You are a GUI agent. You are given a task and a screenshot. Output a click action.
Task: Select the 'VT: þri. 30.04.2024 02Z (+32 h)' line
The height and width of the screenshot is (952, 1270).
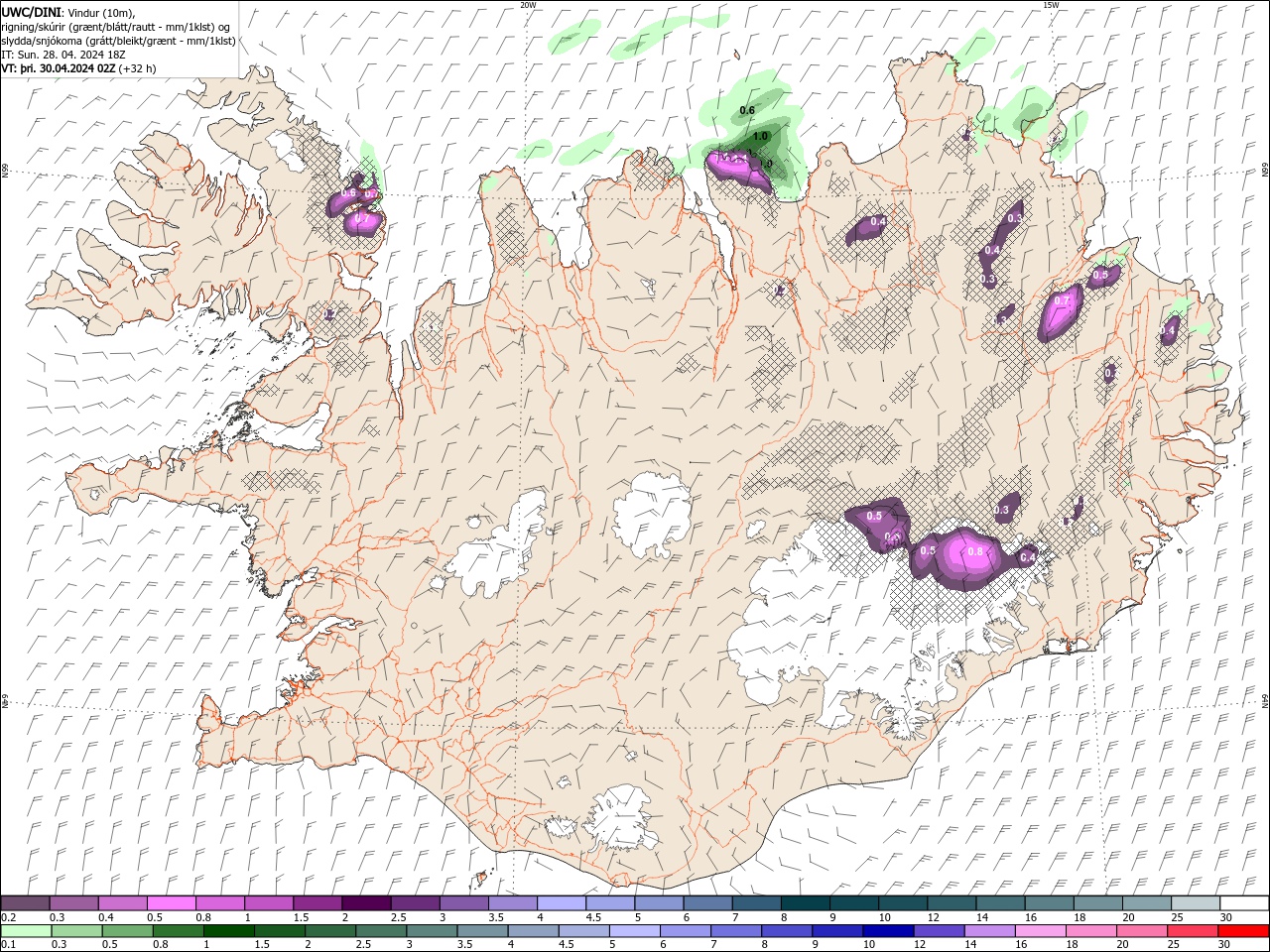(78, 68)
